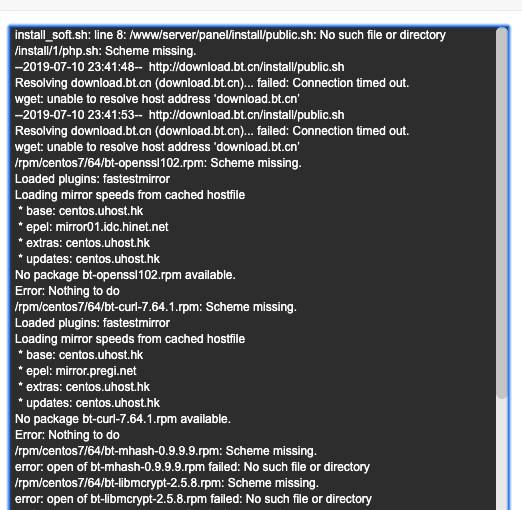522x510 pixels.
Task: Click 'No package bt-openssl102.rpm available' line
Action: [125, 275]
